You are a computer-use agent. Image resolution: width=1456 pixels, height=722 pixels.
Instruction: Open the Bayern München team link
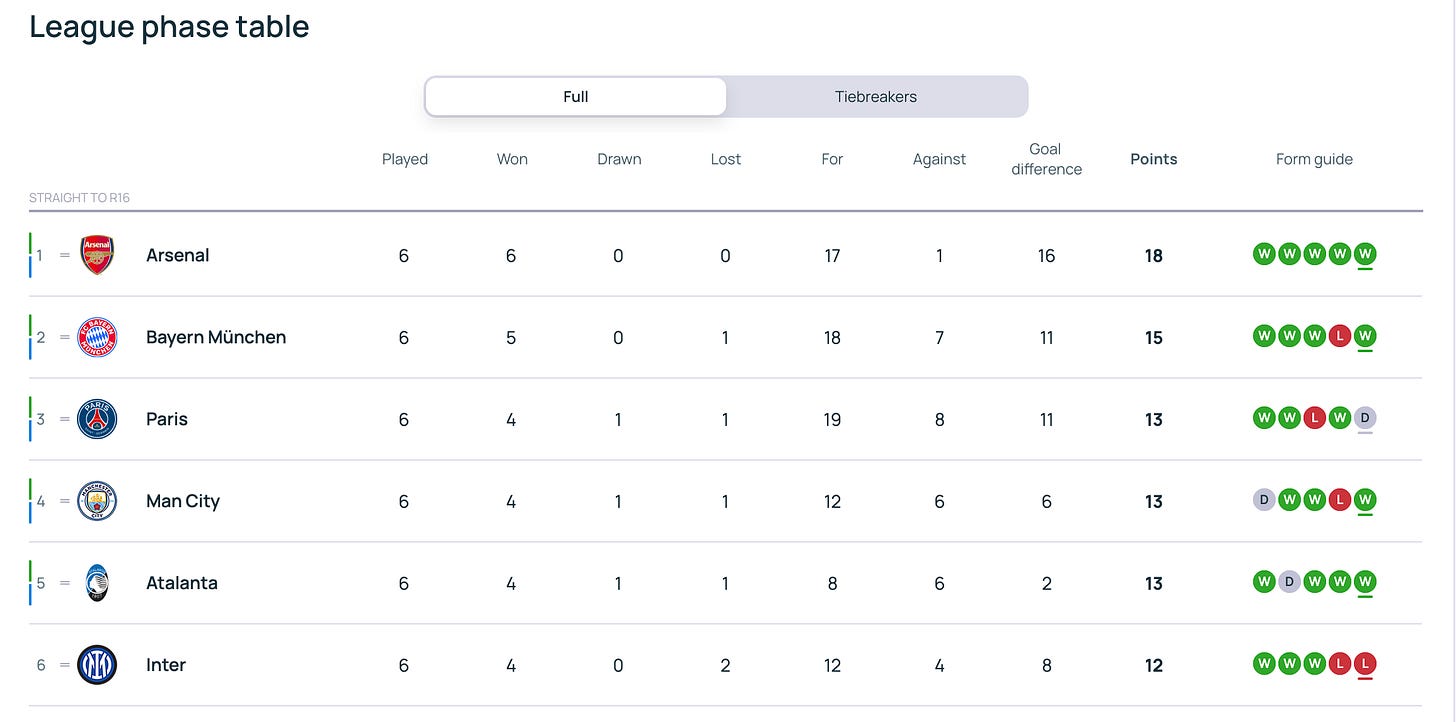(216, 337)
